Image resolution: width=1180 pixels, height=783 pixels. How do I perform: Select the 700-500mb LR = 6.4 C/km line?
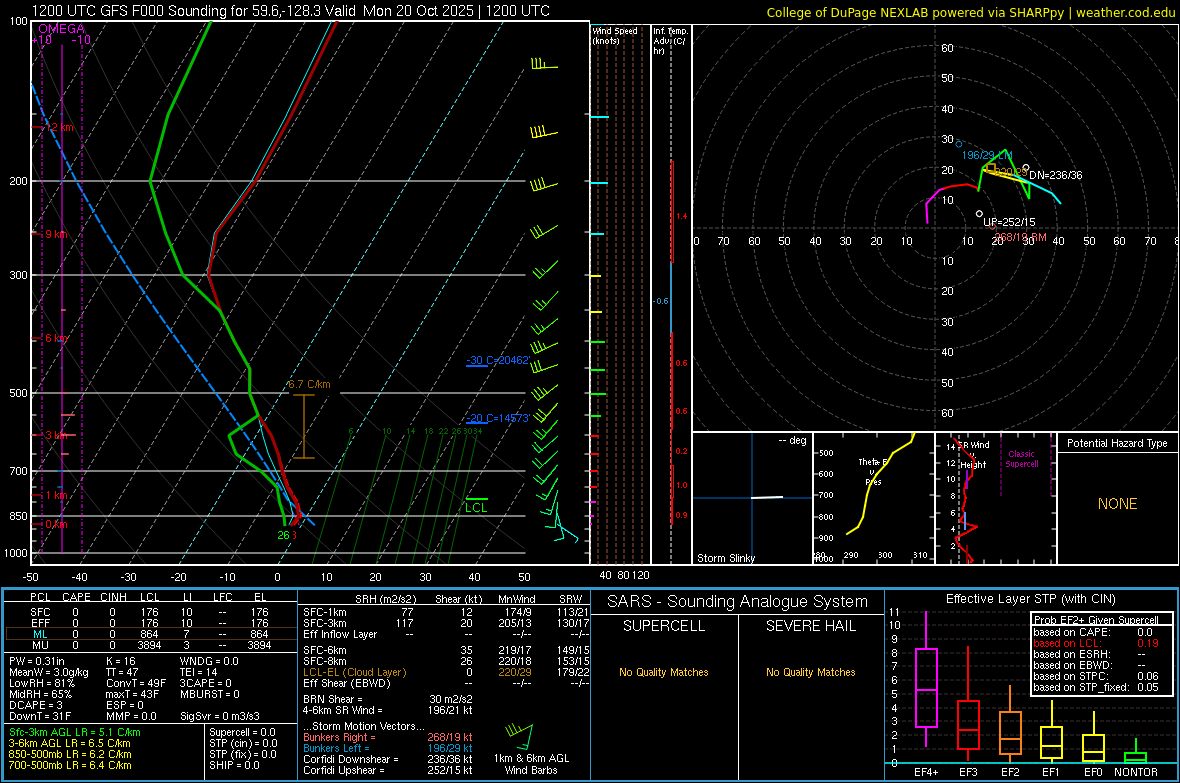(70, 765)
